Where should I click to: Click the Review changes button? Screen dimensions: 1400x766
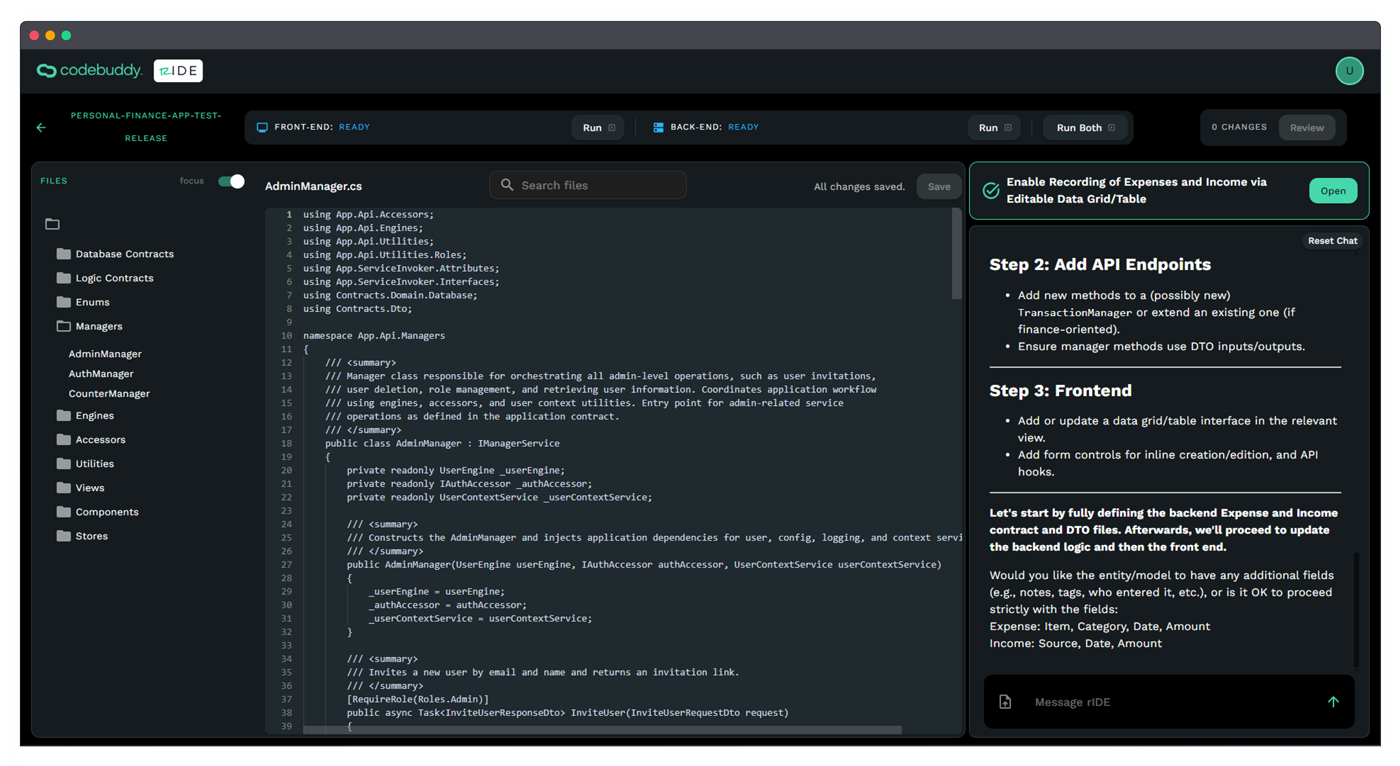coord(1306,128)
